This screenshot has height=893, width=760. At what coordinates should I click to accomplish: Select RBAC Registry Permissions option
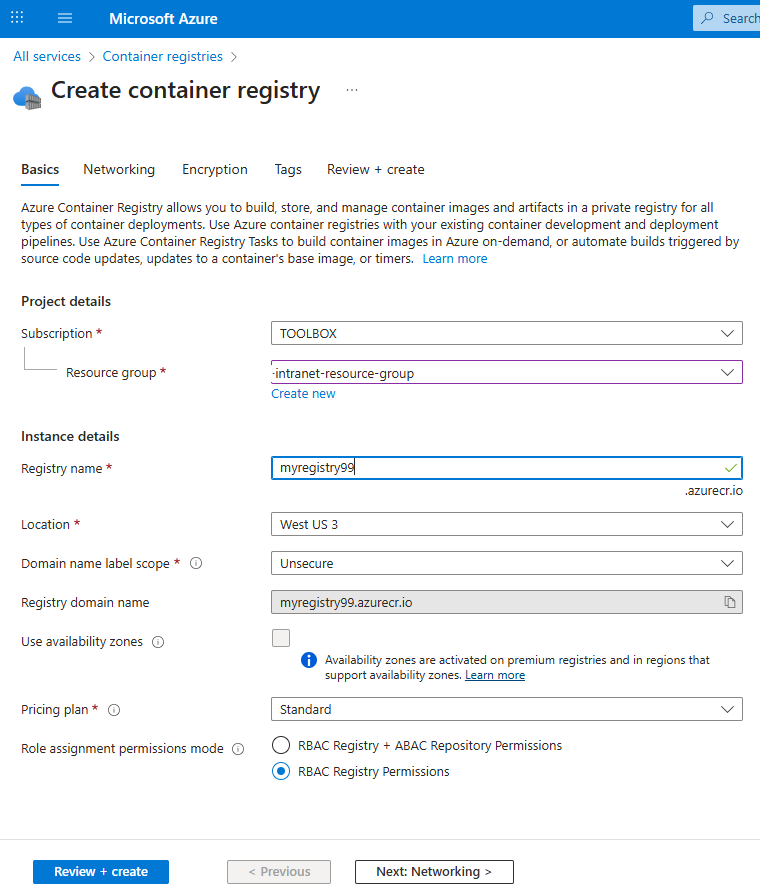pos(281,771)
